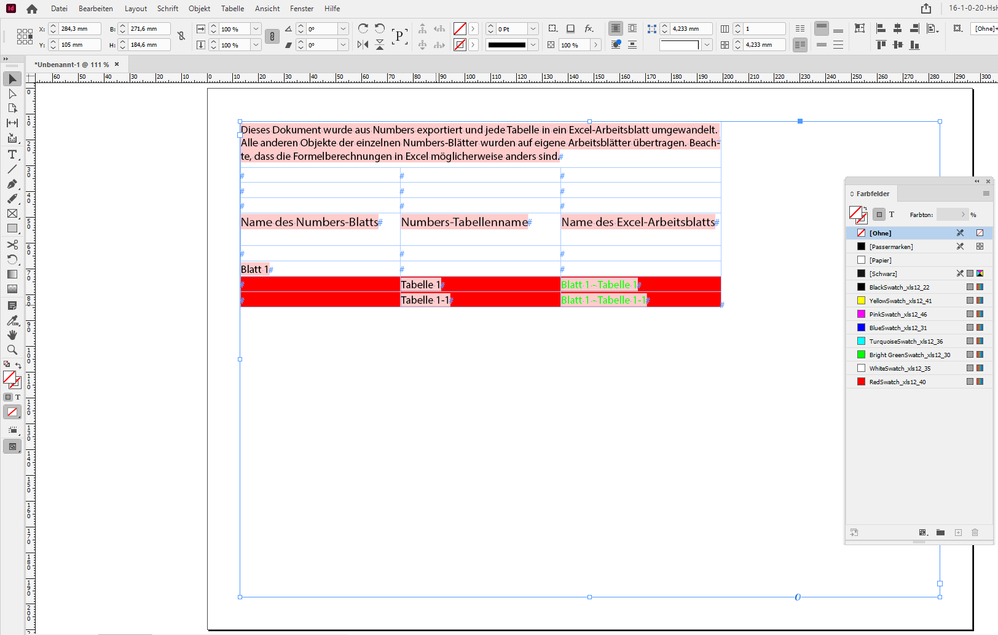The image size is (998, 635).
Task: Pick the Pen tool
Action: (x=12, y=184)
